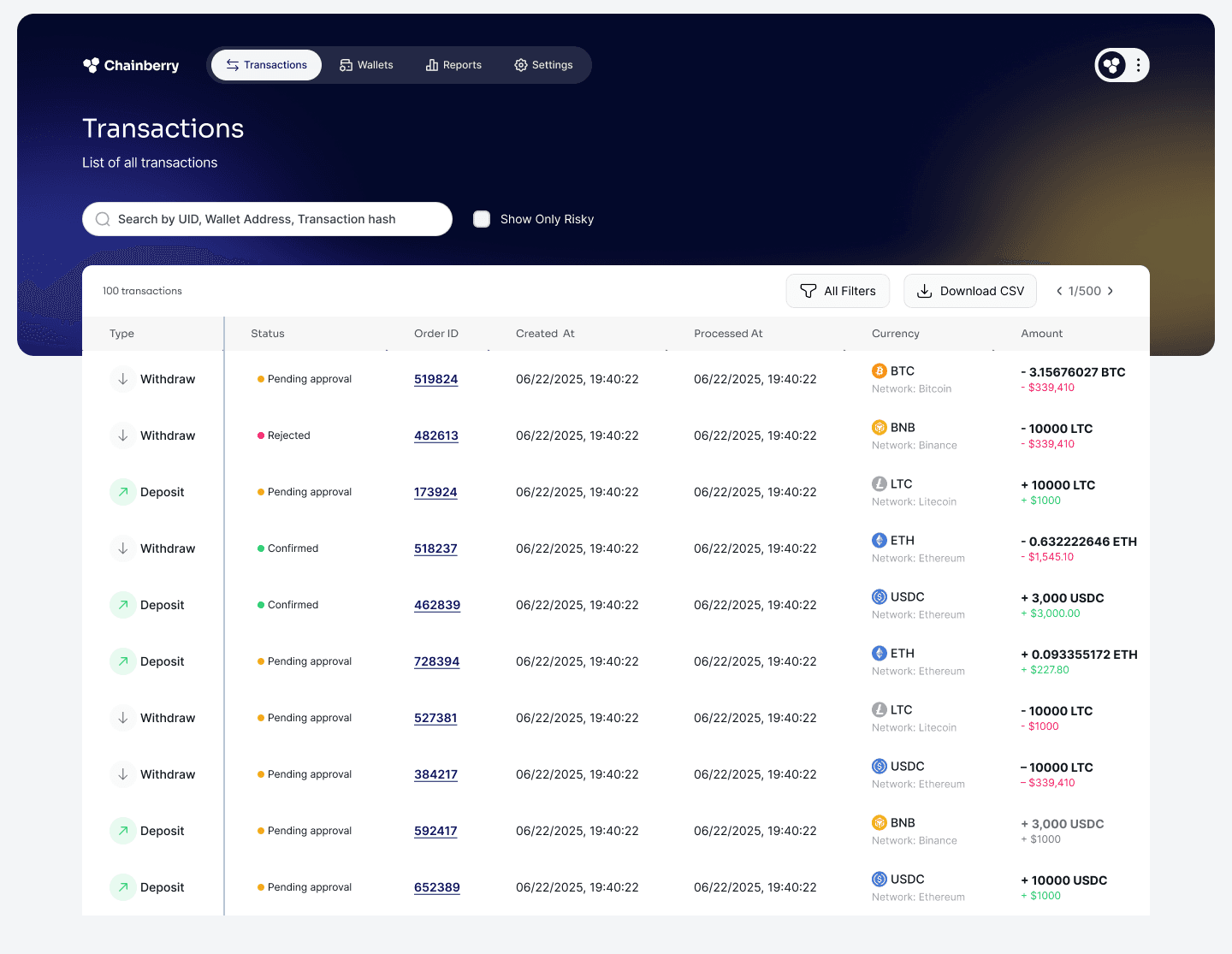1232x954 pixels.
Task: Click LTC coin icon in order 173924 row
Action: [880, 483]
